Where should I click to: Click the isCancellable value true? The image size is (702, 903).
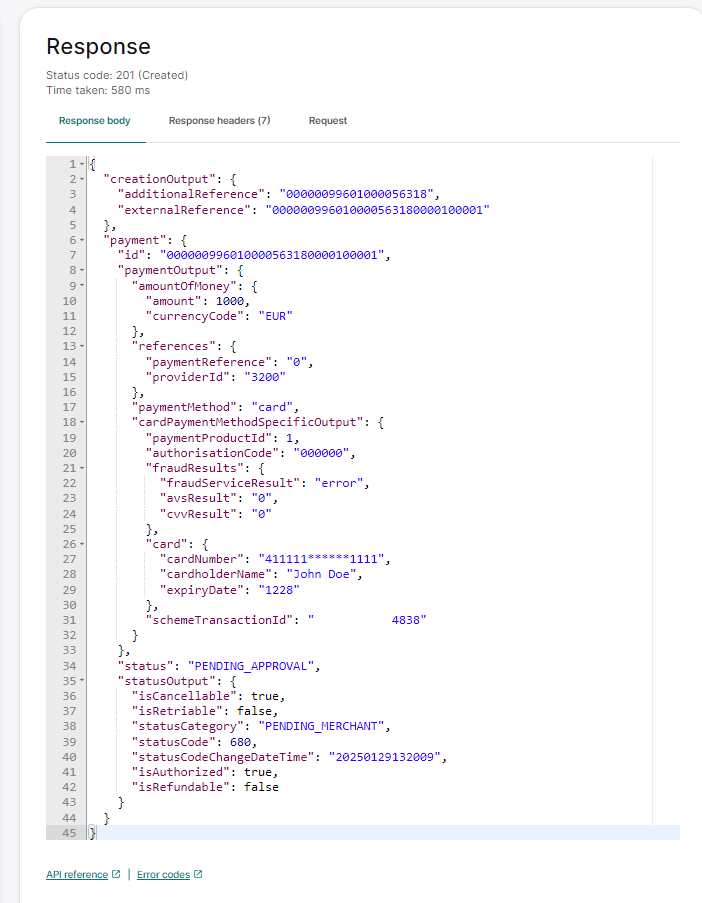coord(265,696)
